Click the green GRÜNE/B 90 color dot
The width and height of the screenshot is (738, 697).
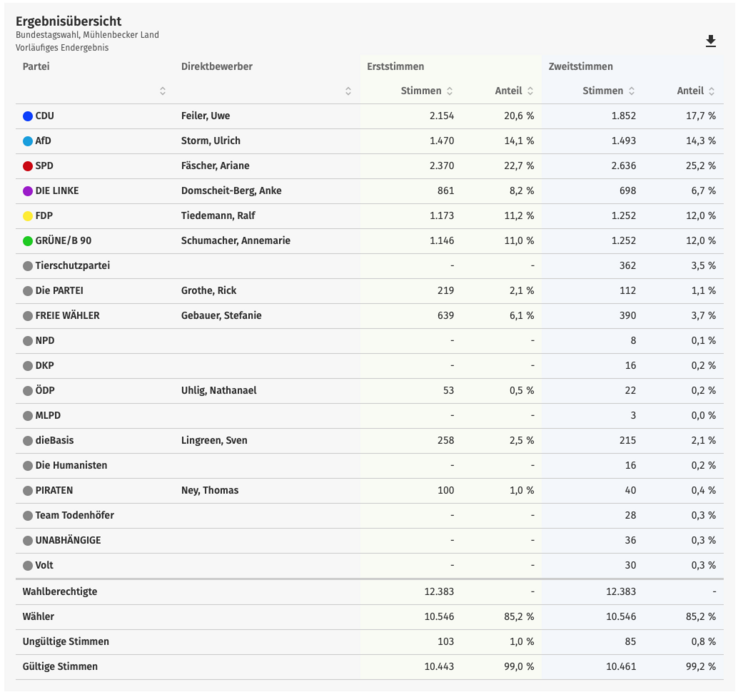point(28,240)
